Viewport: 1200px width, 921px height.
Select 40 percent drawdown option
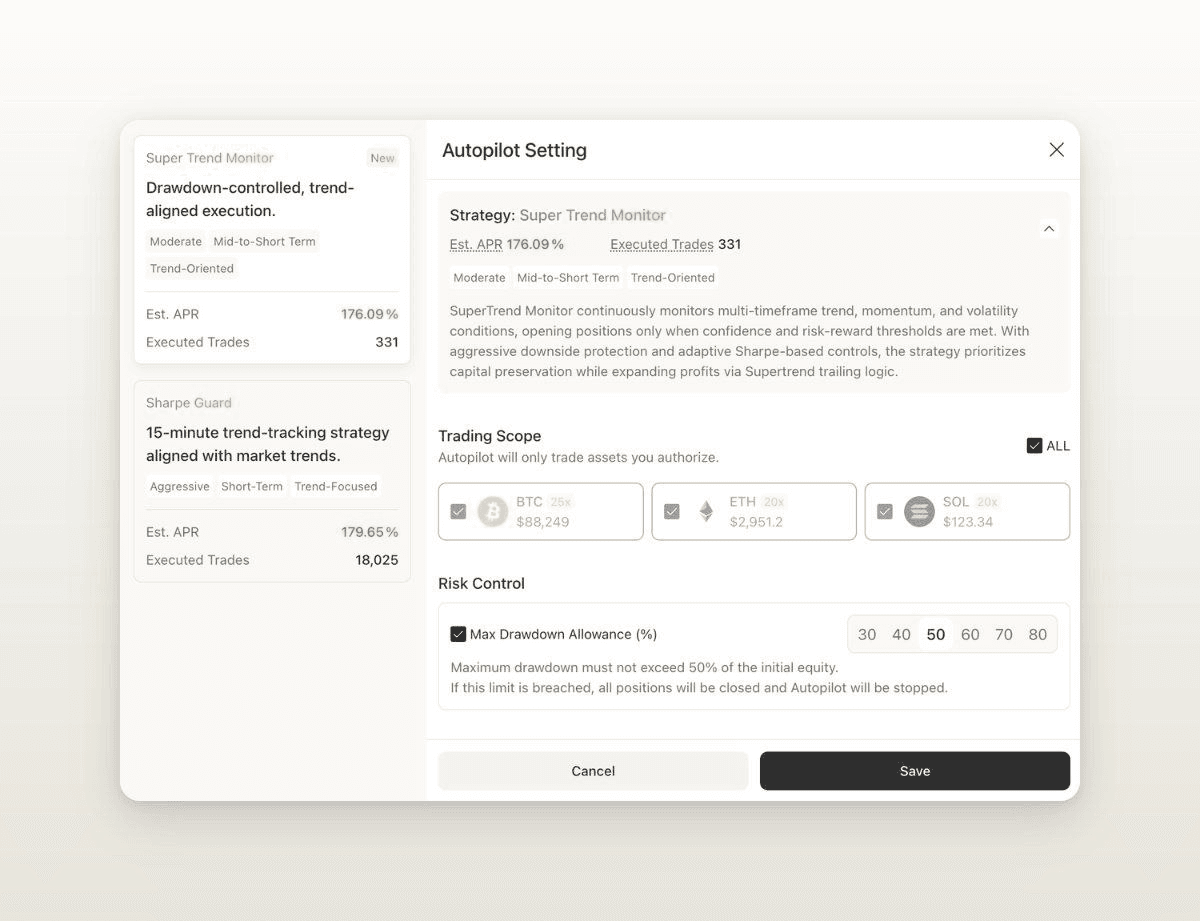(901, 635)
